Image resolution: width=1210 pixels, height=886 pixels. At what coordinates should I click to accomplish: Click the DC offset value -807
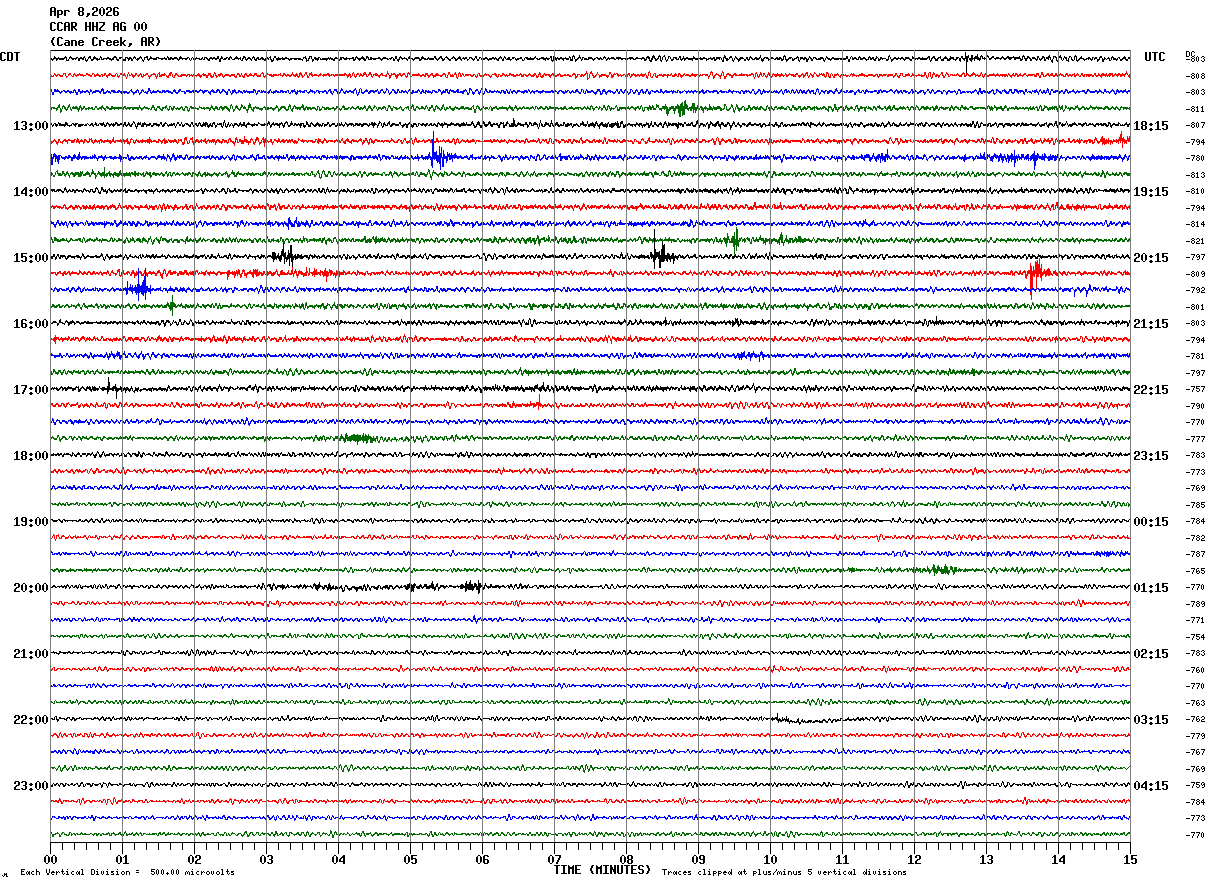click(x=1195, y=125)
